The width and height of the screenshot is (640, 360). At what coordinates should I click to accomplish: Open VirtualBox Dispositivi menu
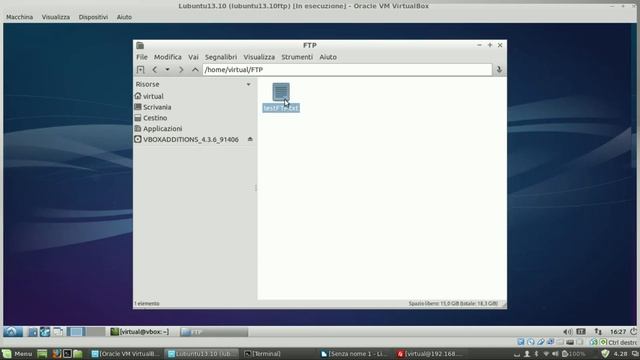click(x=93, y=17)
